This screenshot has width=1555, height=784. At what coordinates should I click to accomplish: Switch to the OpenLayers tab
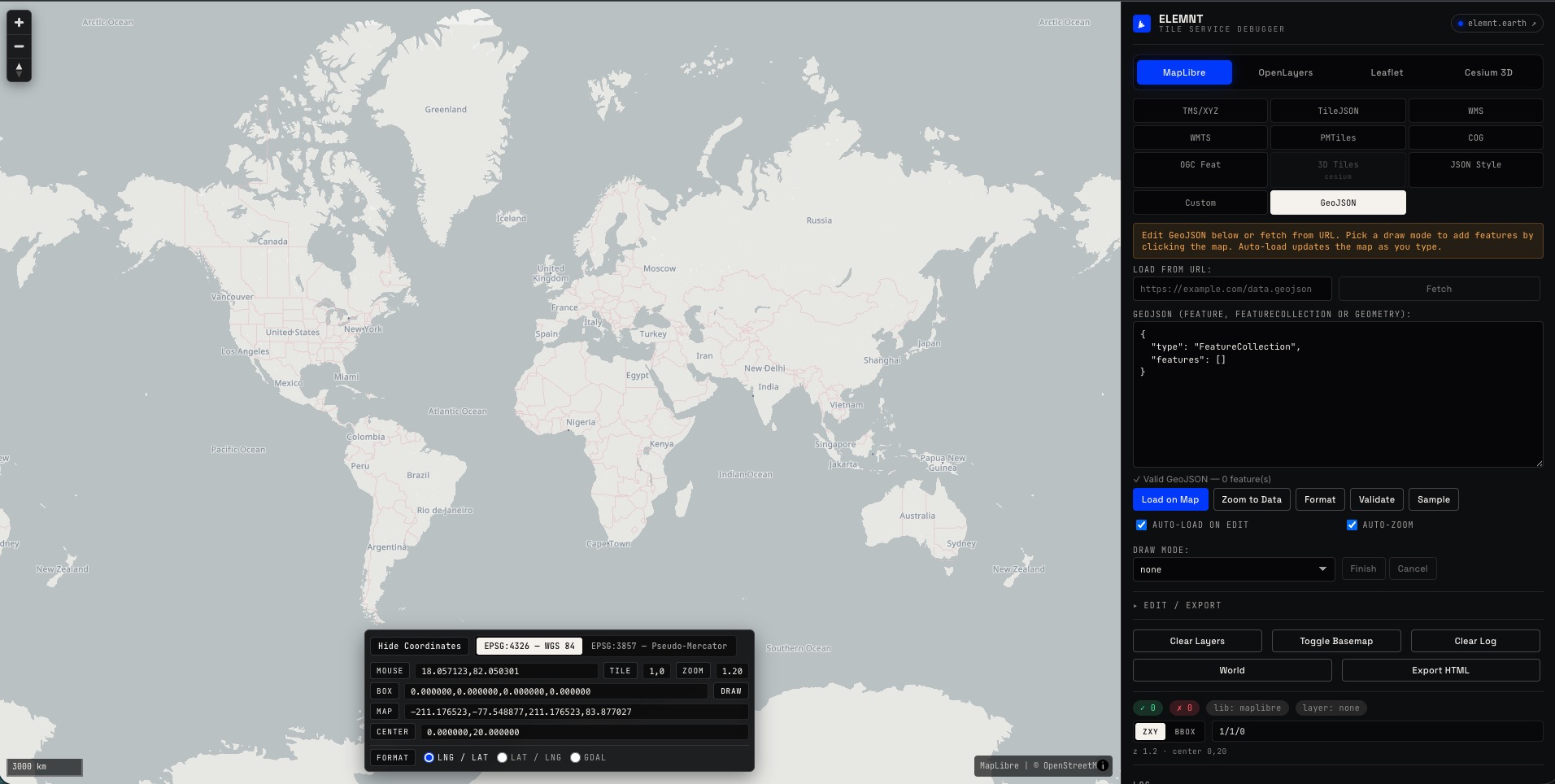pos(1285,72)
